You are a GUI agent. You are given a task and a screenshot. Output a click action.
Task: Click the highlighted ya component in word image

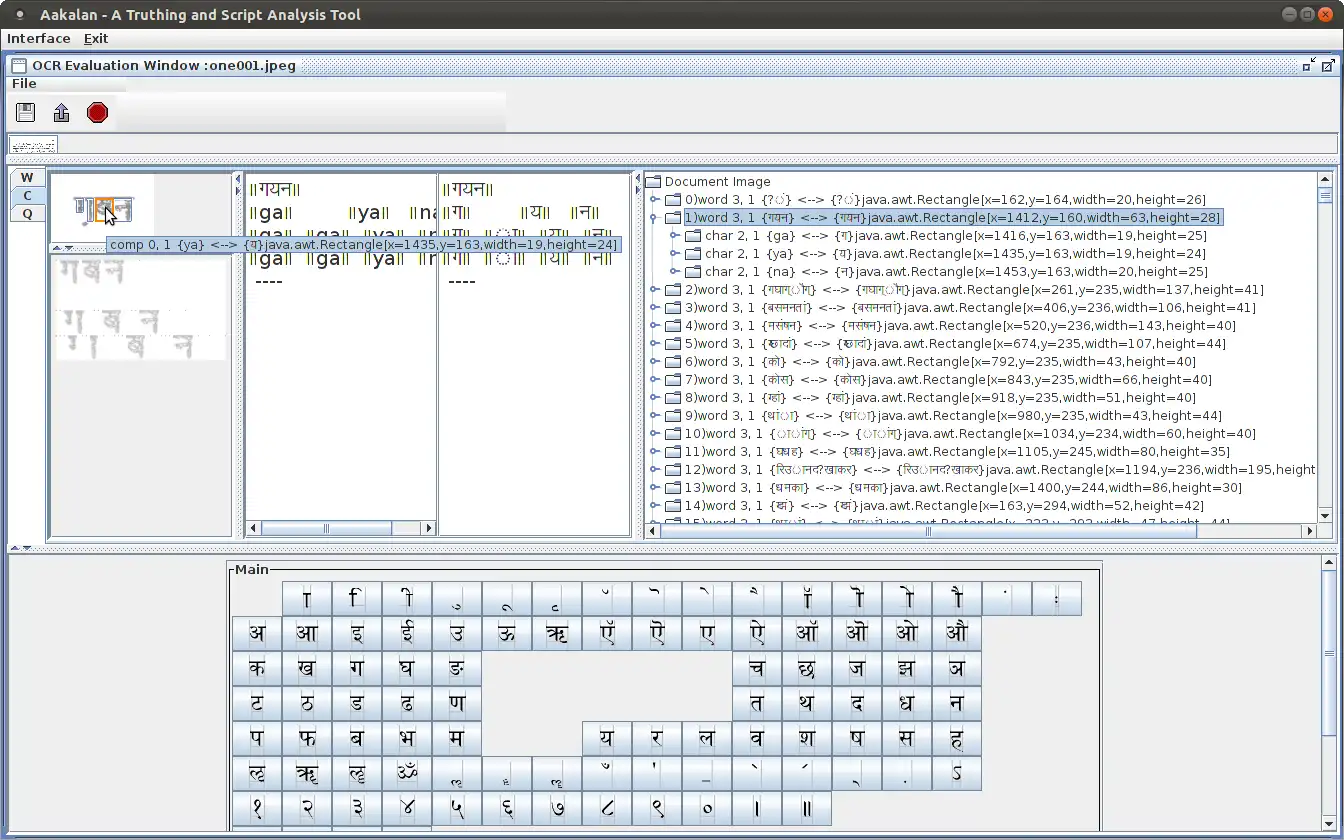[103, 210]
